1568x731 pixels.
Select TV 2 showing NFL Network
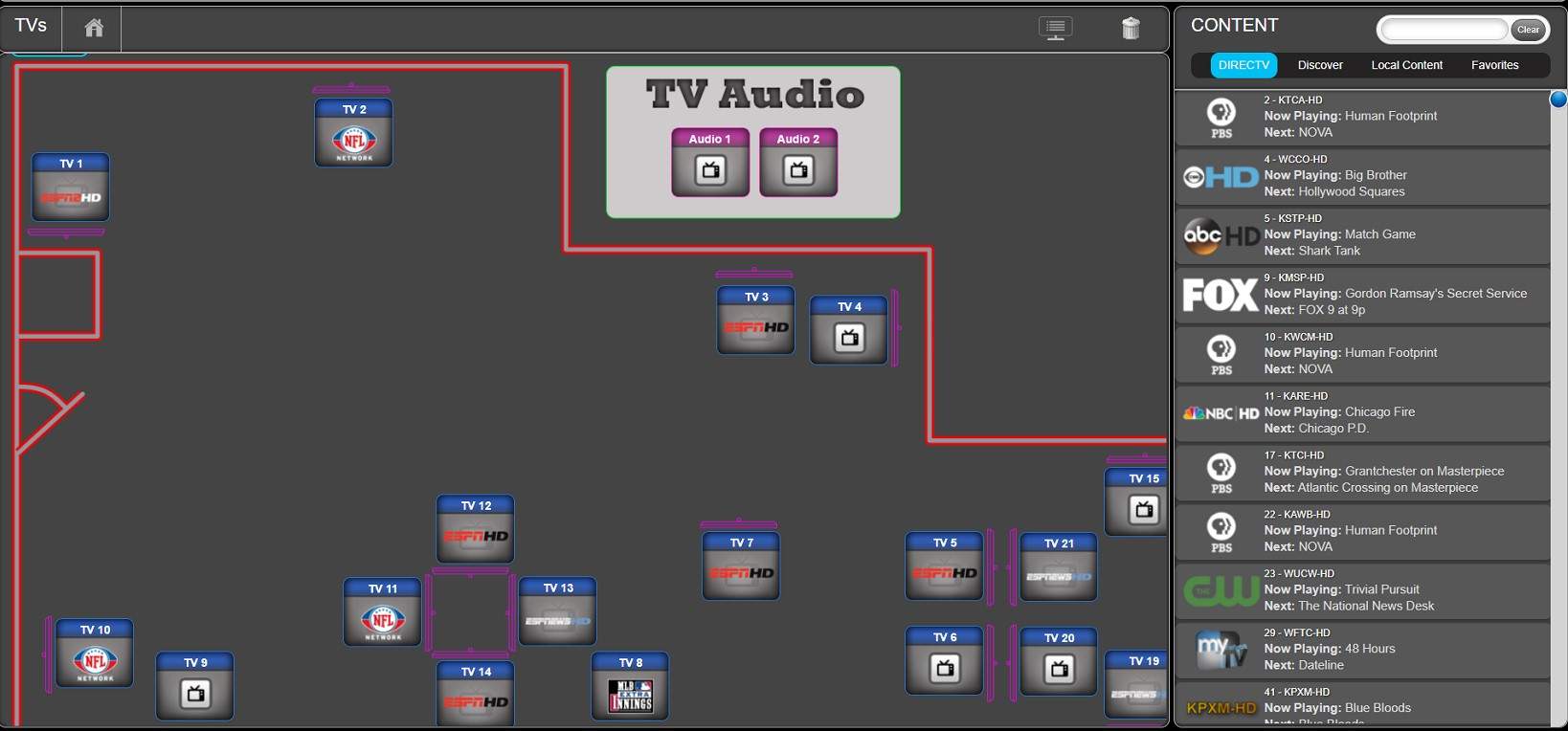pos(353,133)
